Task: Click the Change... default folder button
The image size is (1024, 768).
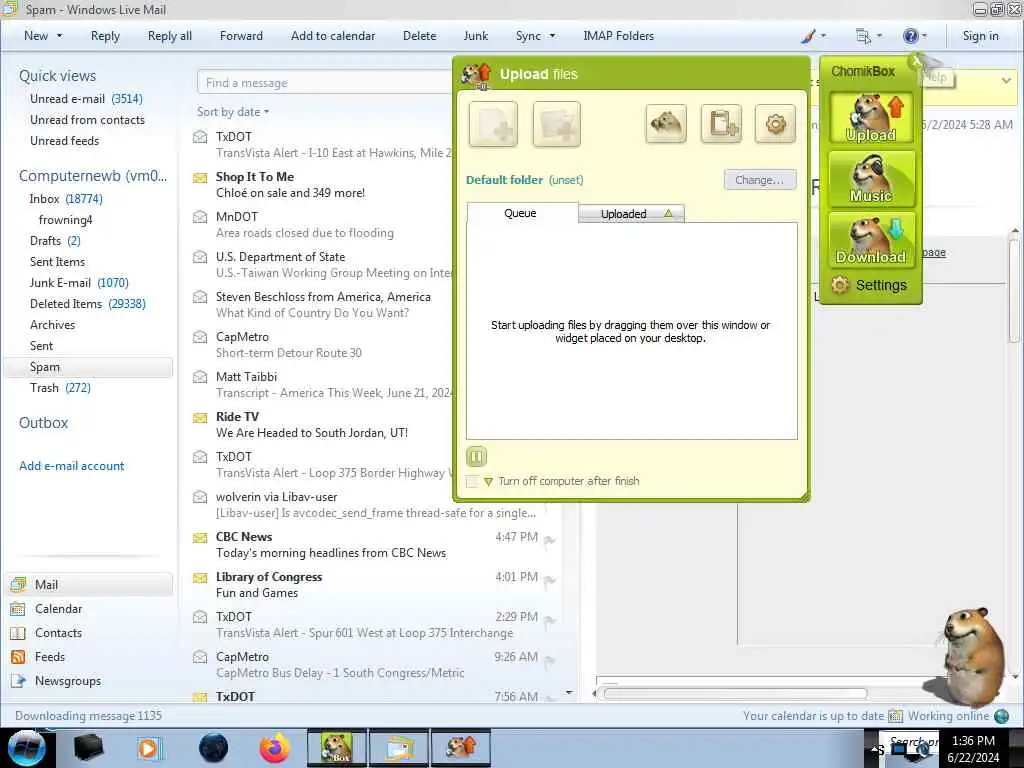Action: click(760, 180)
